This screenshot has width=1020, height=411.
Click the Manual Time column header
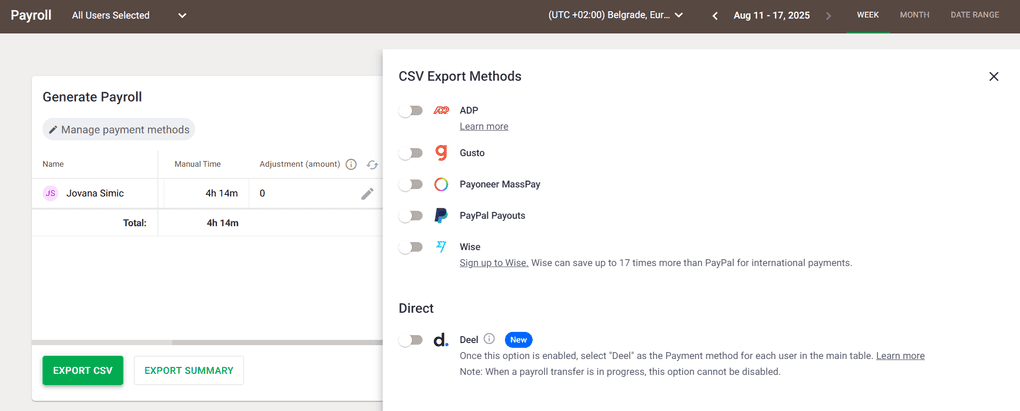pos(198,165)
